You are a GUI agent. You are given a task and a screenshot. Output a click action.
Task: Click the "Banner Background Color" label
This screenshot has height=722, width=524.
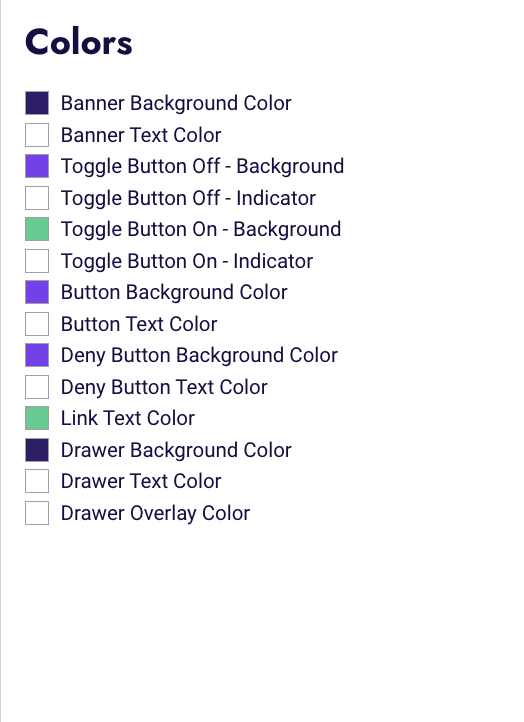pos(176,103)
